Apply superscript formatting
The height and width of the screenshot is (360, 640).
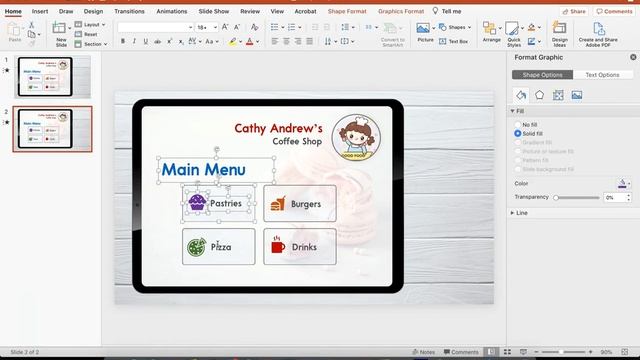pos(169,41)
